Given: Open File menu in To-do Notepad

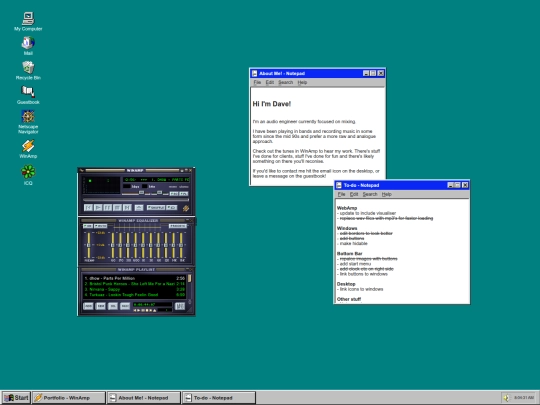Looking at the screenshot, I should 341,194.
